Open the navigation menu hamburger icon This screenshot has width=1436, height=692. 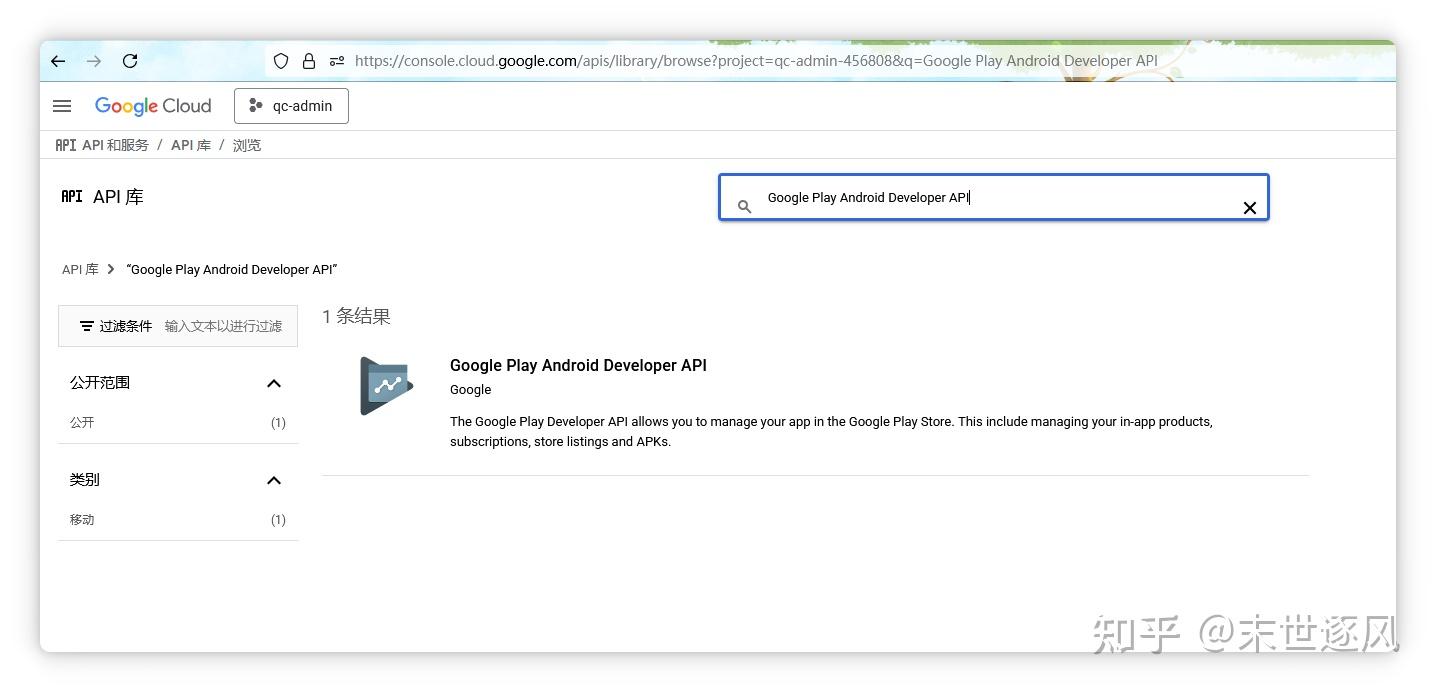click(x=61, y=105)
